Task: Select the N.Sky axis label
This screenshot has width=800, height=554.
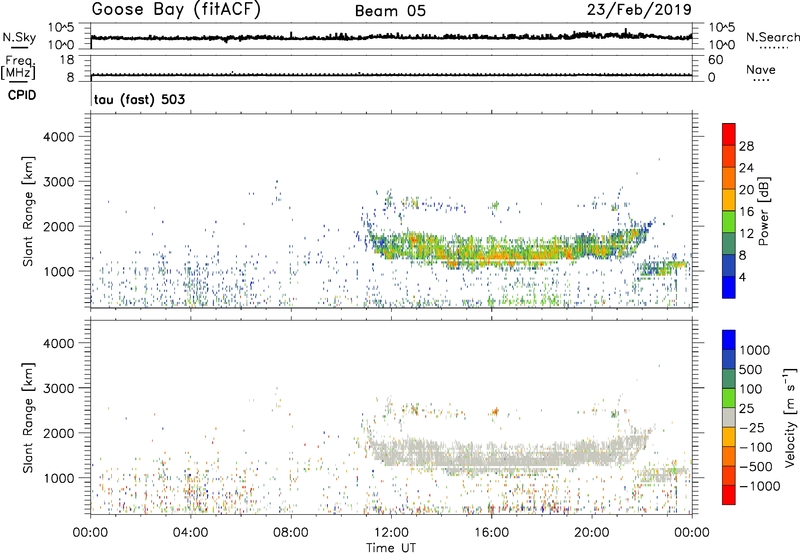Action: click(x=19, y=37)
